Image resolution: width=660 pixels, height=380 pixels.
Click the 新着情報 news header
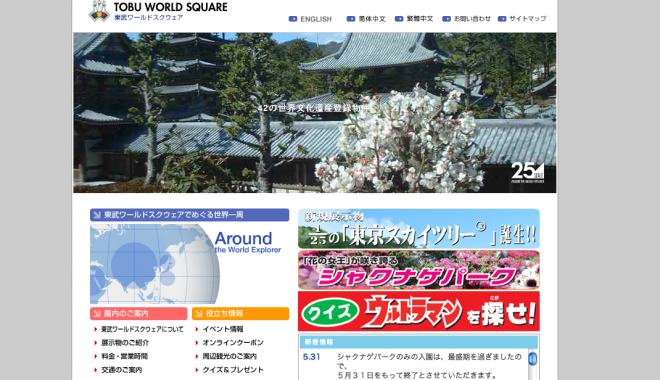coord(419,342)
